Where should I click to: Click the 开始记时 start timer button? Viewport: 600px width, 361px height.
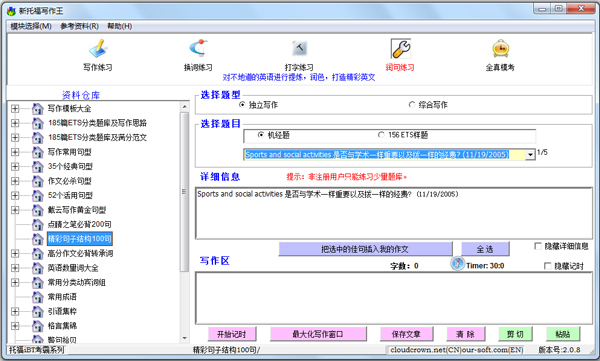point(232,334)
